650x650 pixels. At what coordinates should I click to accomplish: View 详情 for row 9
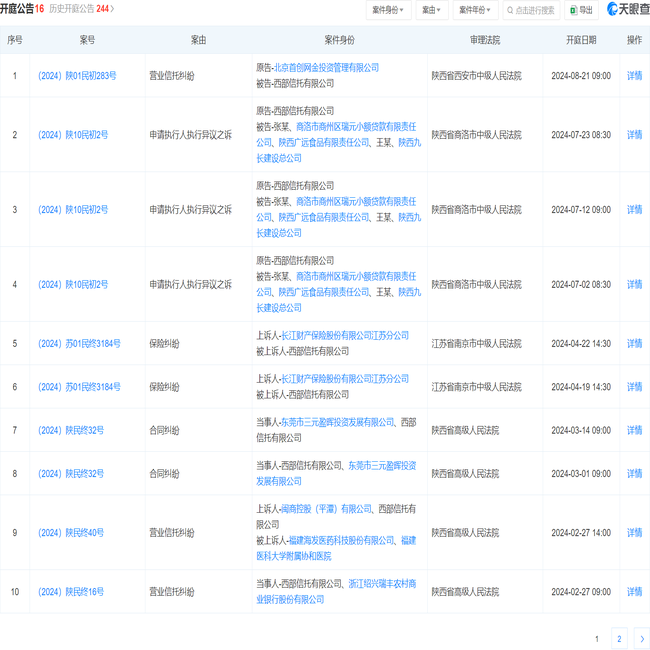634,533
